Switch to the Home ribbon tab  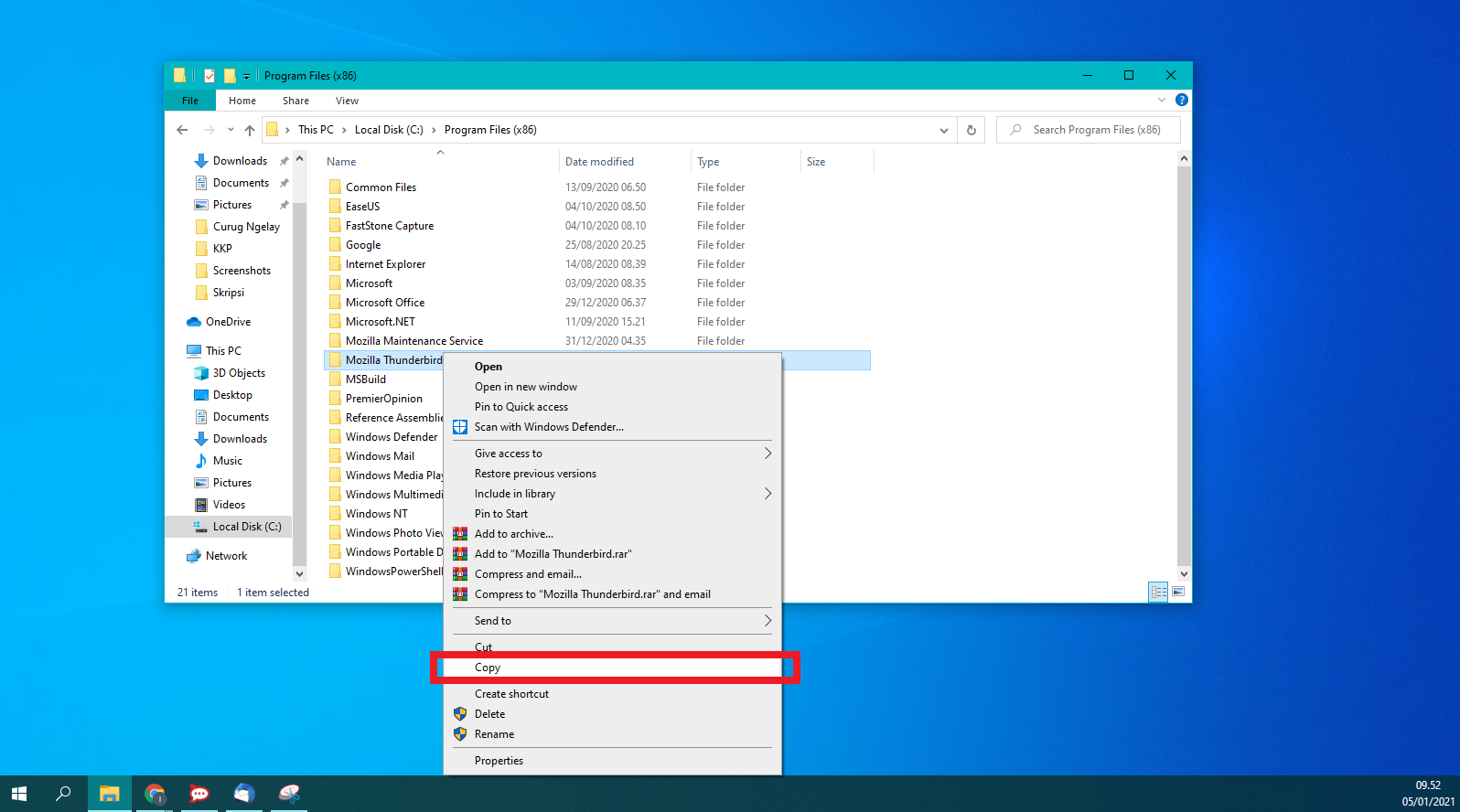tap(242, 101)
